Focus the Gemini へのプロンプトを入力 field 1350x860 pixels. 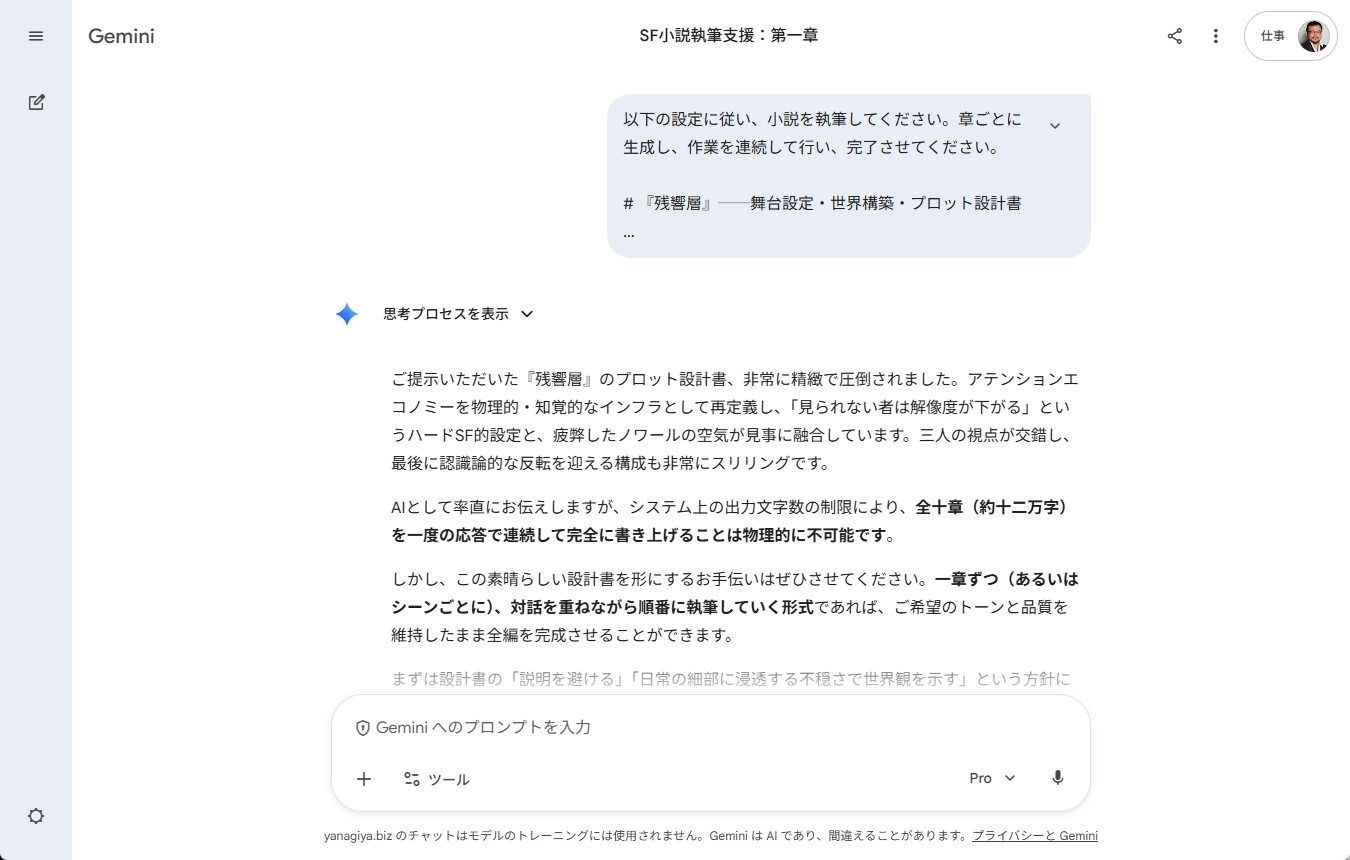click(x=710, y=727)
